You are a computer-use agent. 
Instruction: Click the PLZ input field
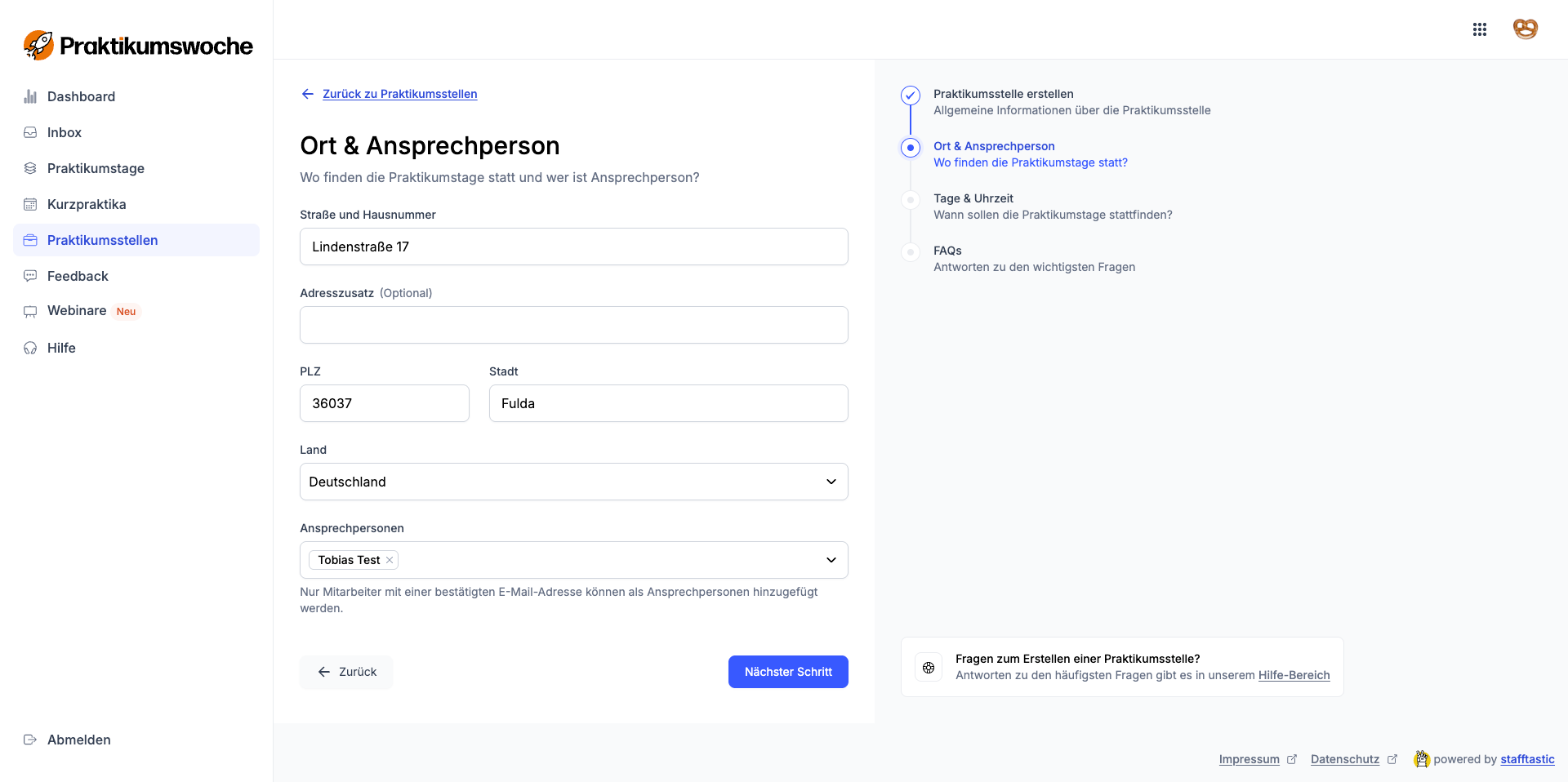(x=384, y=403)
